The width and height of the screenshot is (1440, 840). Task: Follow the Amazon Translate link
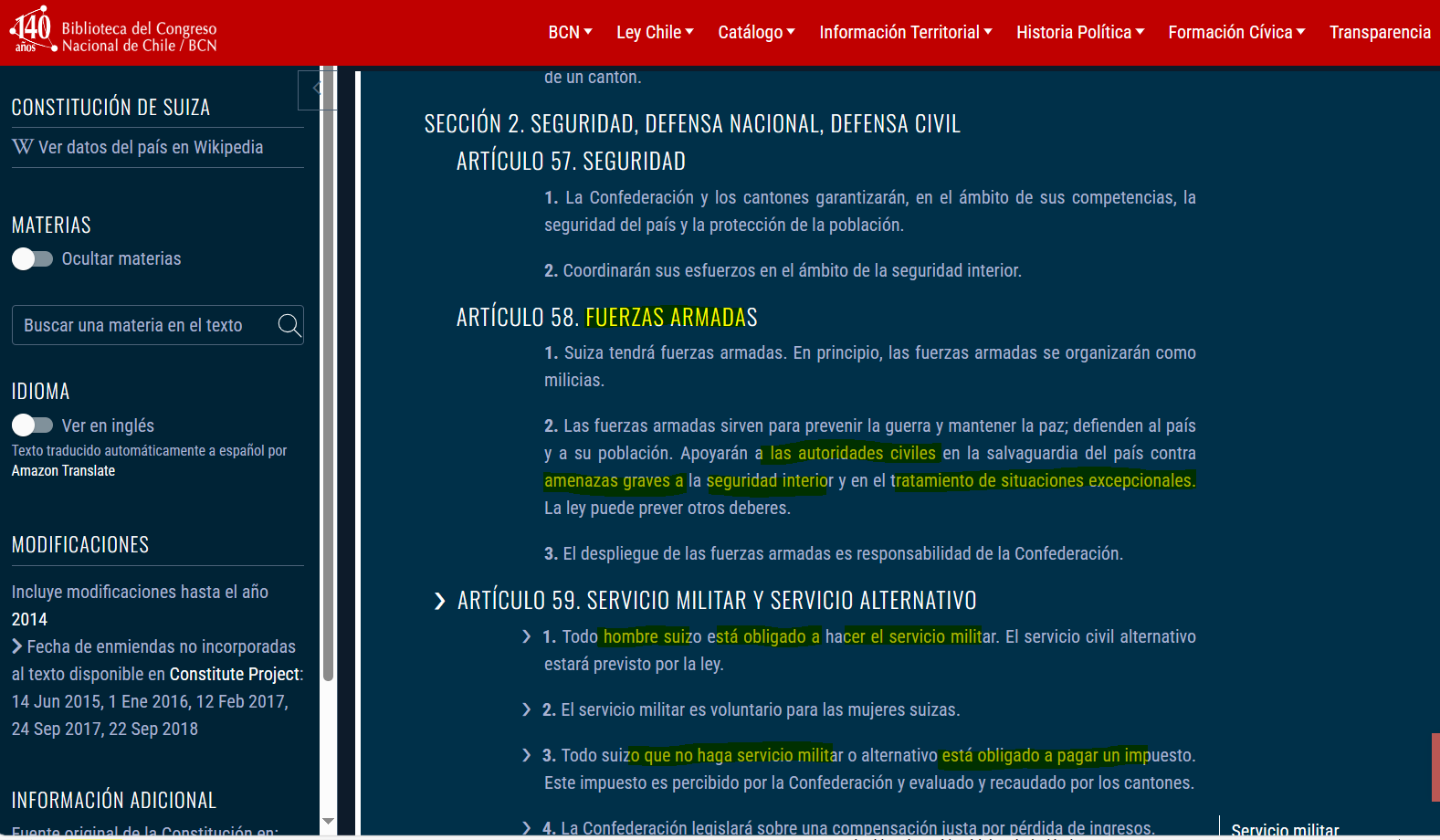point(64,471)
